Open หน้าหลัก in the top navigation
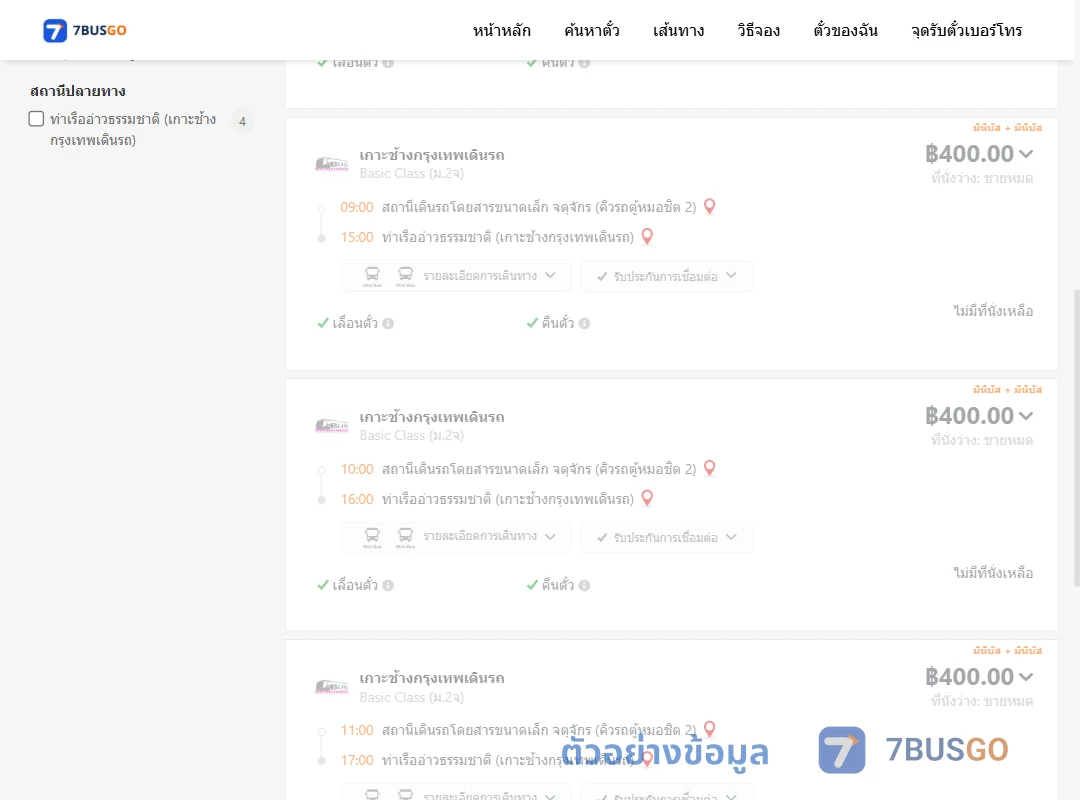 [x=501, y=30]
